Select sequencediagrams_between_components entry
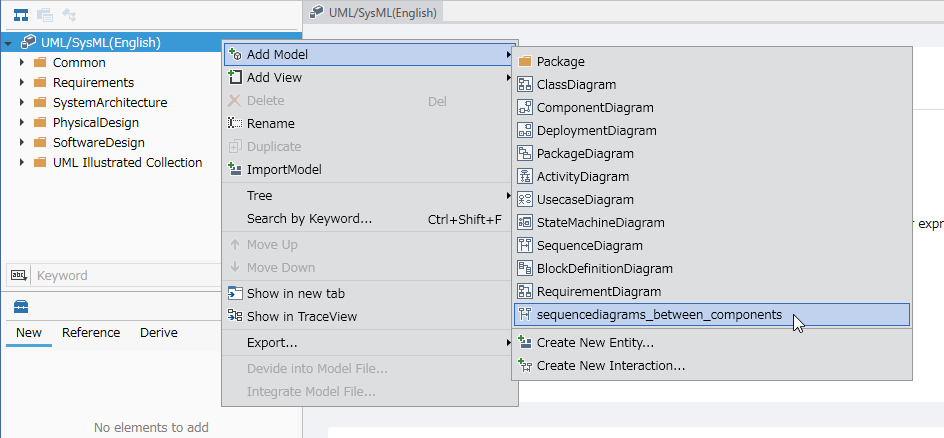This screenshot has height=438, width=944. pyautogui.click(x=712, y=315)
